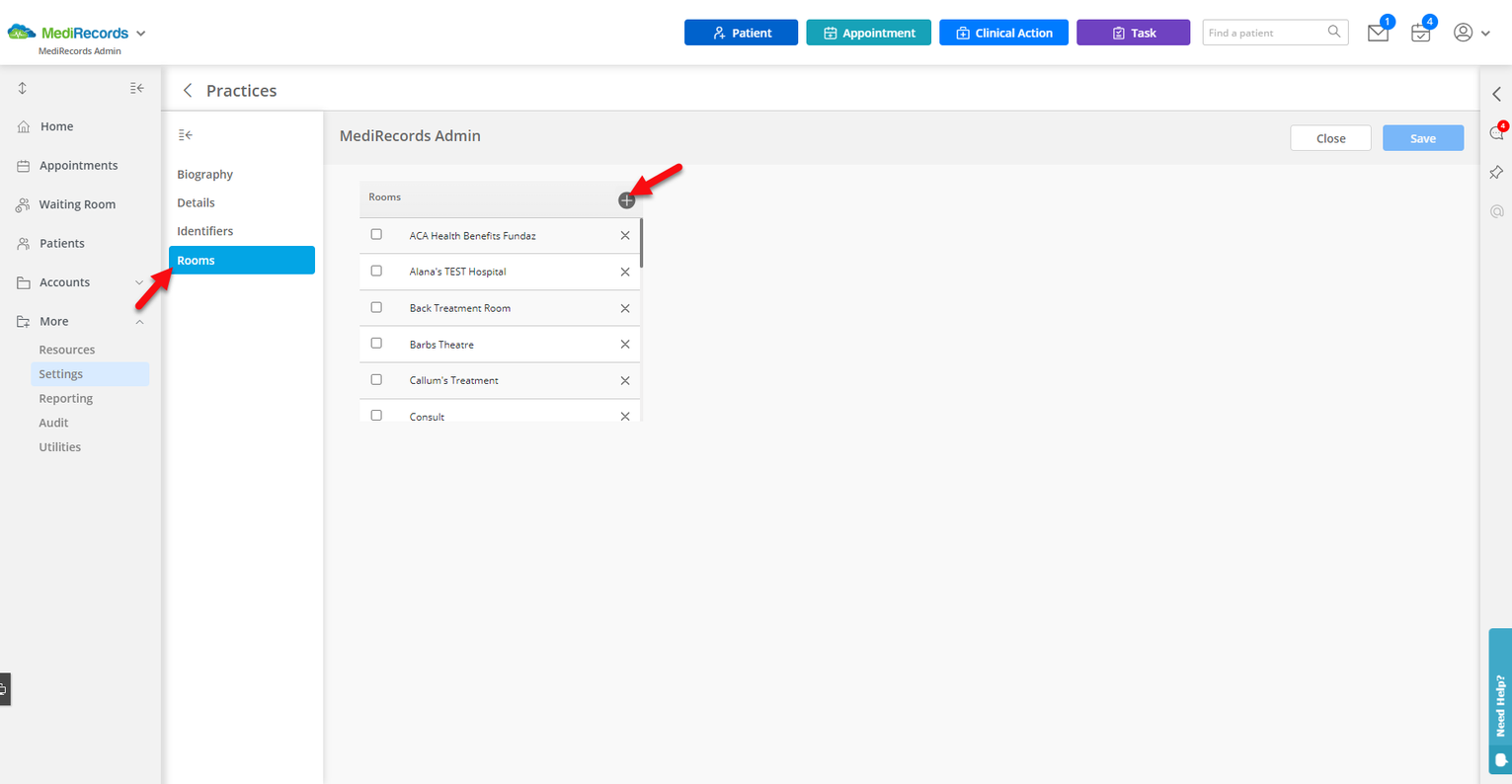Open the Reporting menu item

pos(65,398)
